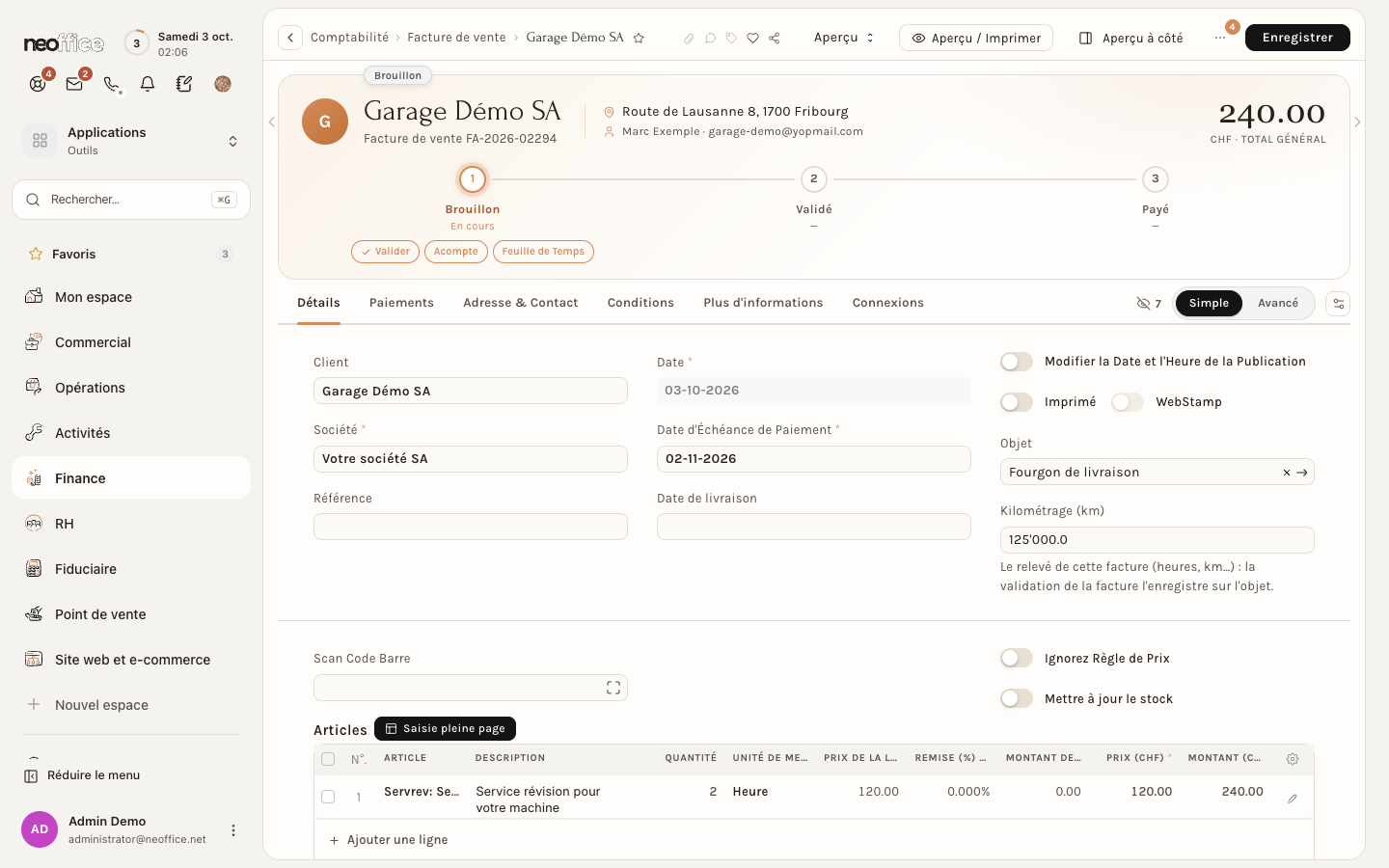Screen dimensions: 1389x868
Task: Open the notifications bell
Action: point(148,84)
